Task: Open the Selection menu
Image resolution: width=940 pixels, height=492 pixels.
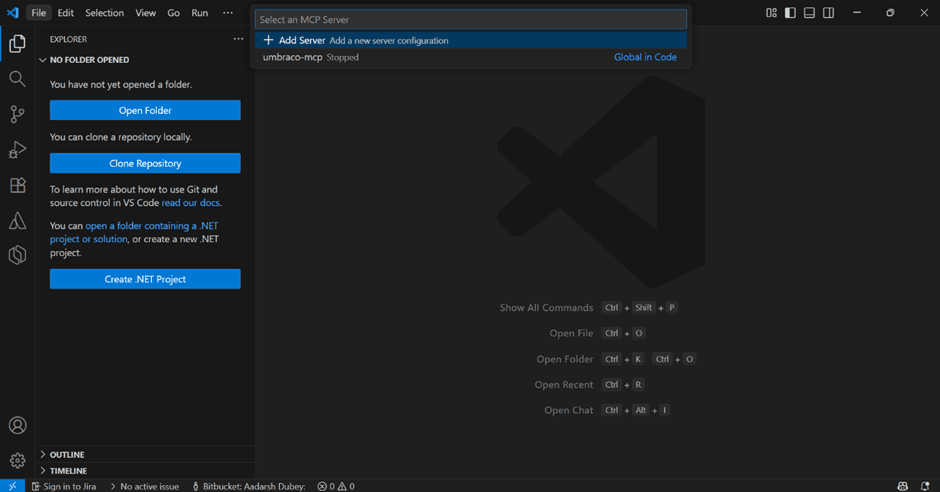Action: (104, 13)
